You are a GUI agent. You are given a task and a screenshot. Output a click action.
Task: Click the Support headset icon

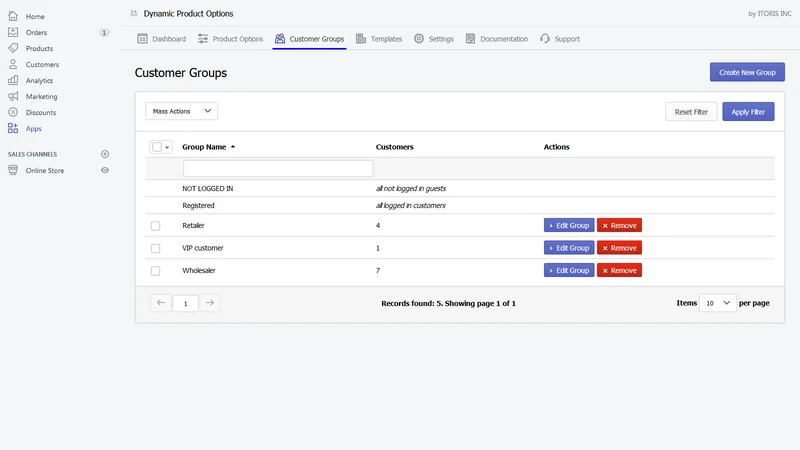click(545, 39)
